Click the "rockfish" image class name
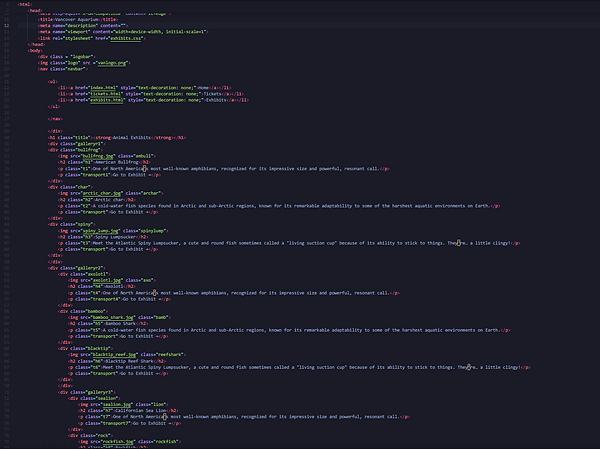This screenshot has width=600, height=449. tap(165, 441)
